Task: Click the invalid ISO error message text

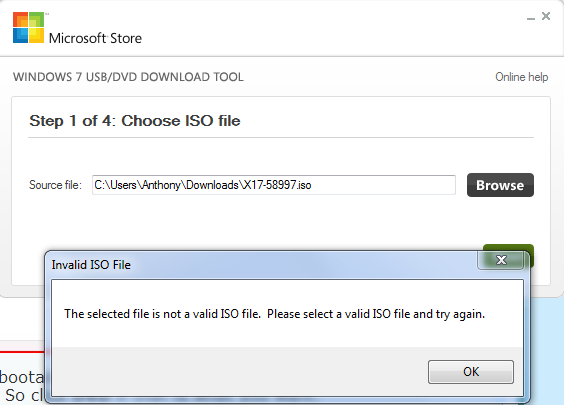Action: [274, 314]
